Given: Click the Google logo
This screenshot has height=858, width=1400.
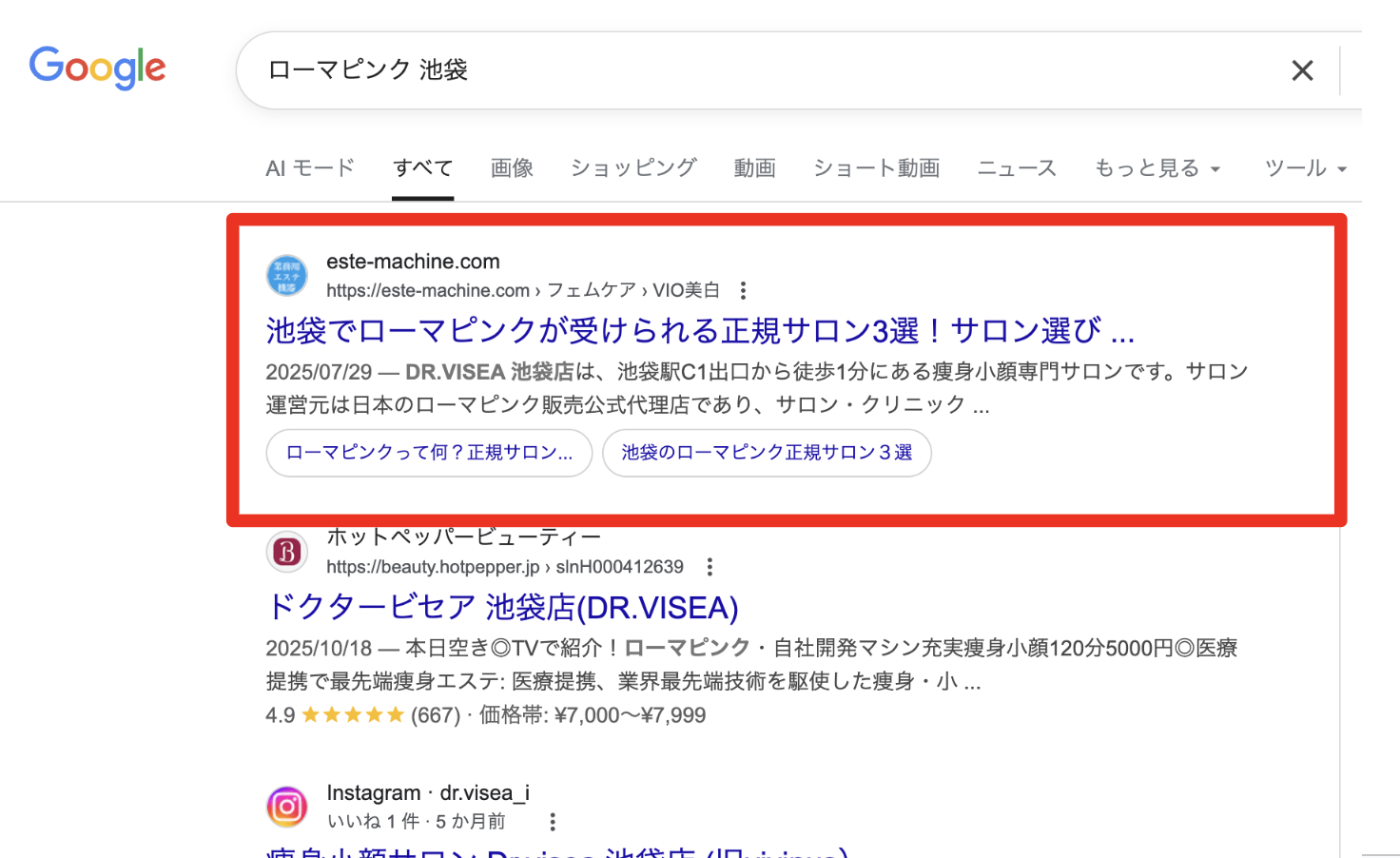Looking at the screenshot, I should [97, 68].
